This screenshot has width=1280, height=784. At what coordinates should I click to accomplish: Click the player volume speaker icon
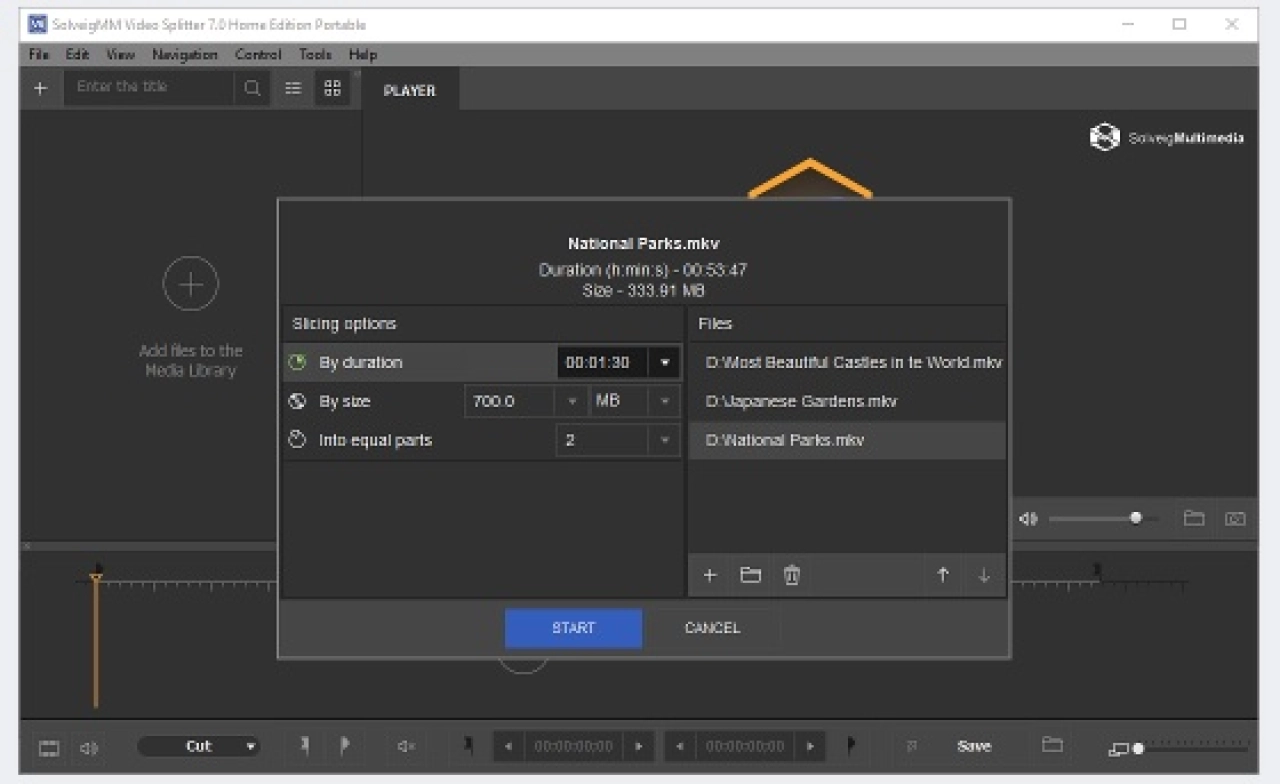1028,519
